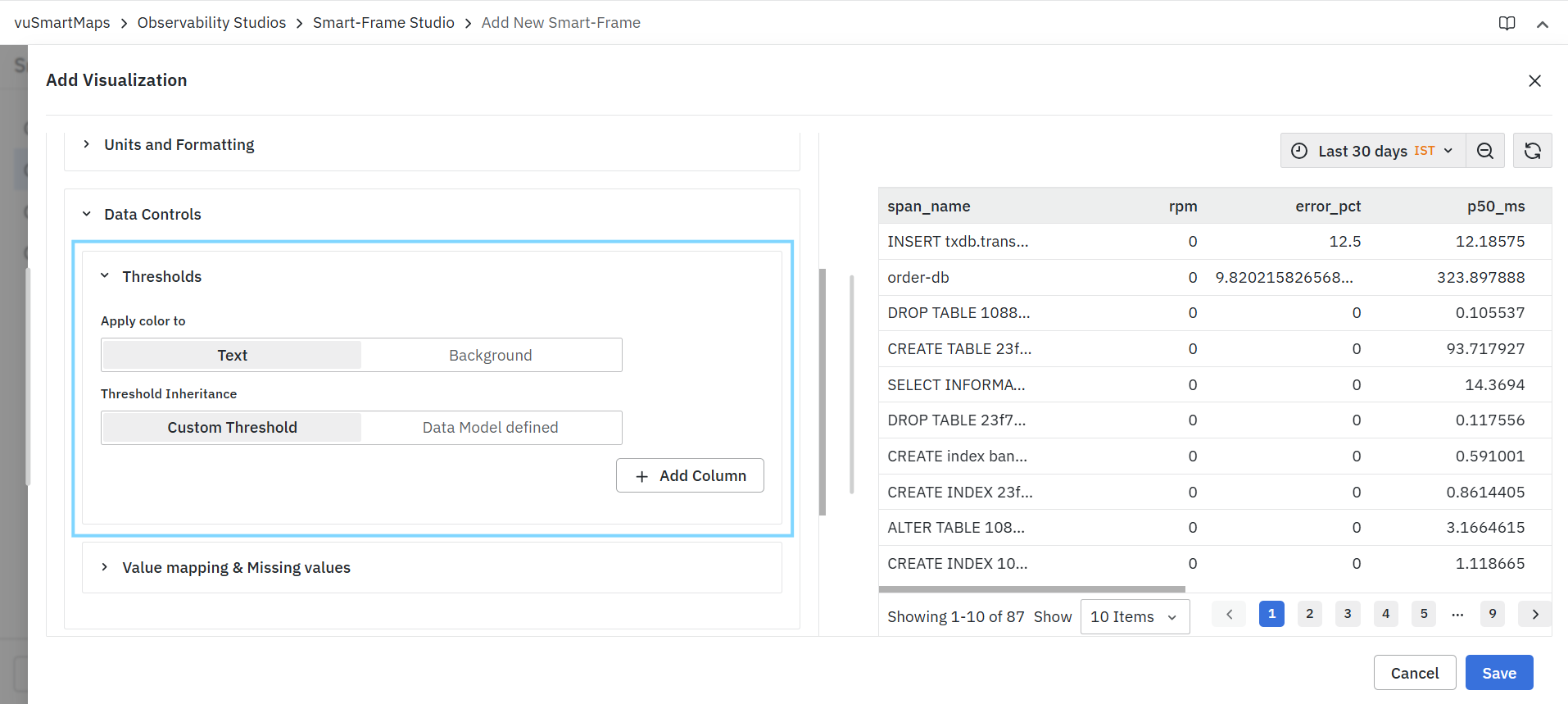
Task: Sort by span_name column header
Action: tap(929, 207)
